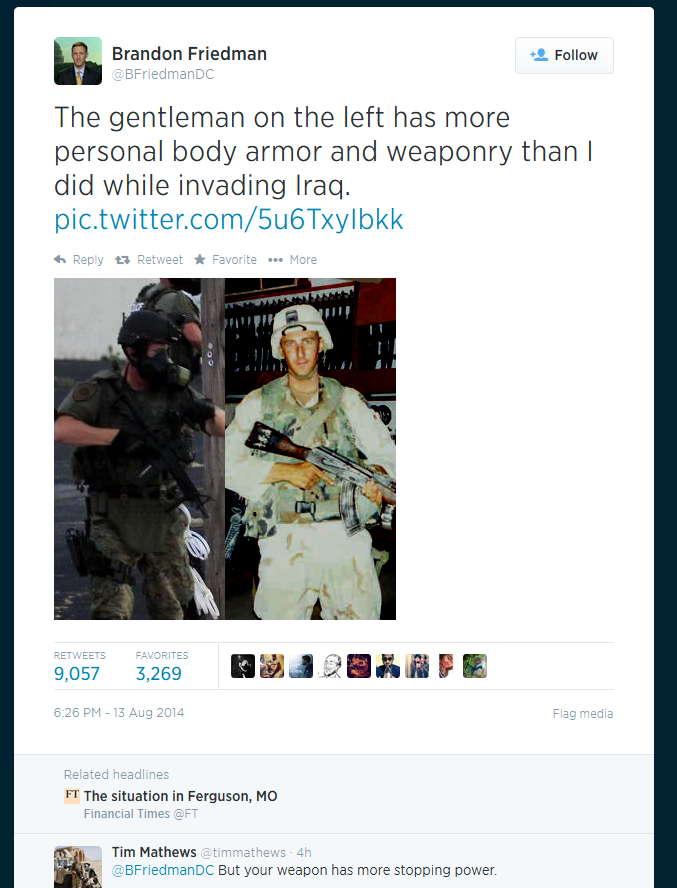Open 'The situation in Ferguson, MO' headline
This screenshot has width=677, height=888.
coord(181,796)
